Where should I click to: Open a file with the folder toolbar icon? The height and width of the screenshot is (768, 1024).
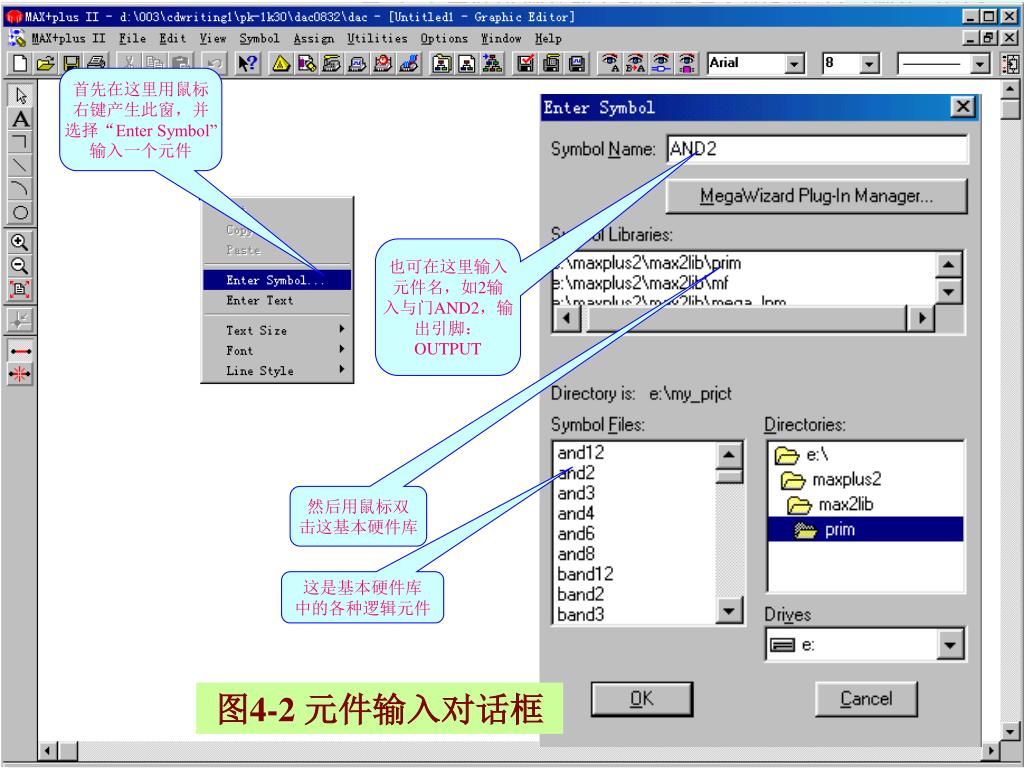45,63
